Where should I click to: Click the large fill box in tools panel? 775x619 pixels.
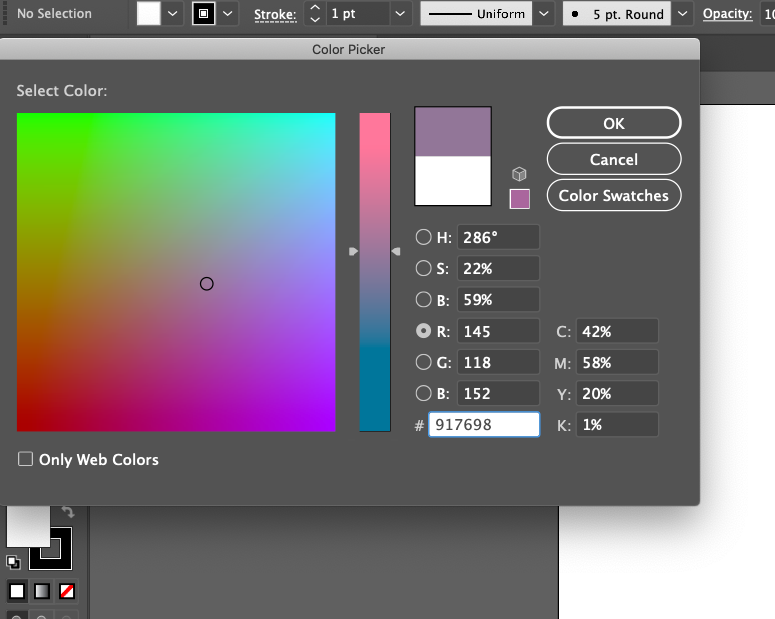click(x=27, y=525)
